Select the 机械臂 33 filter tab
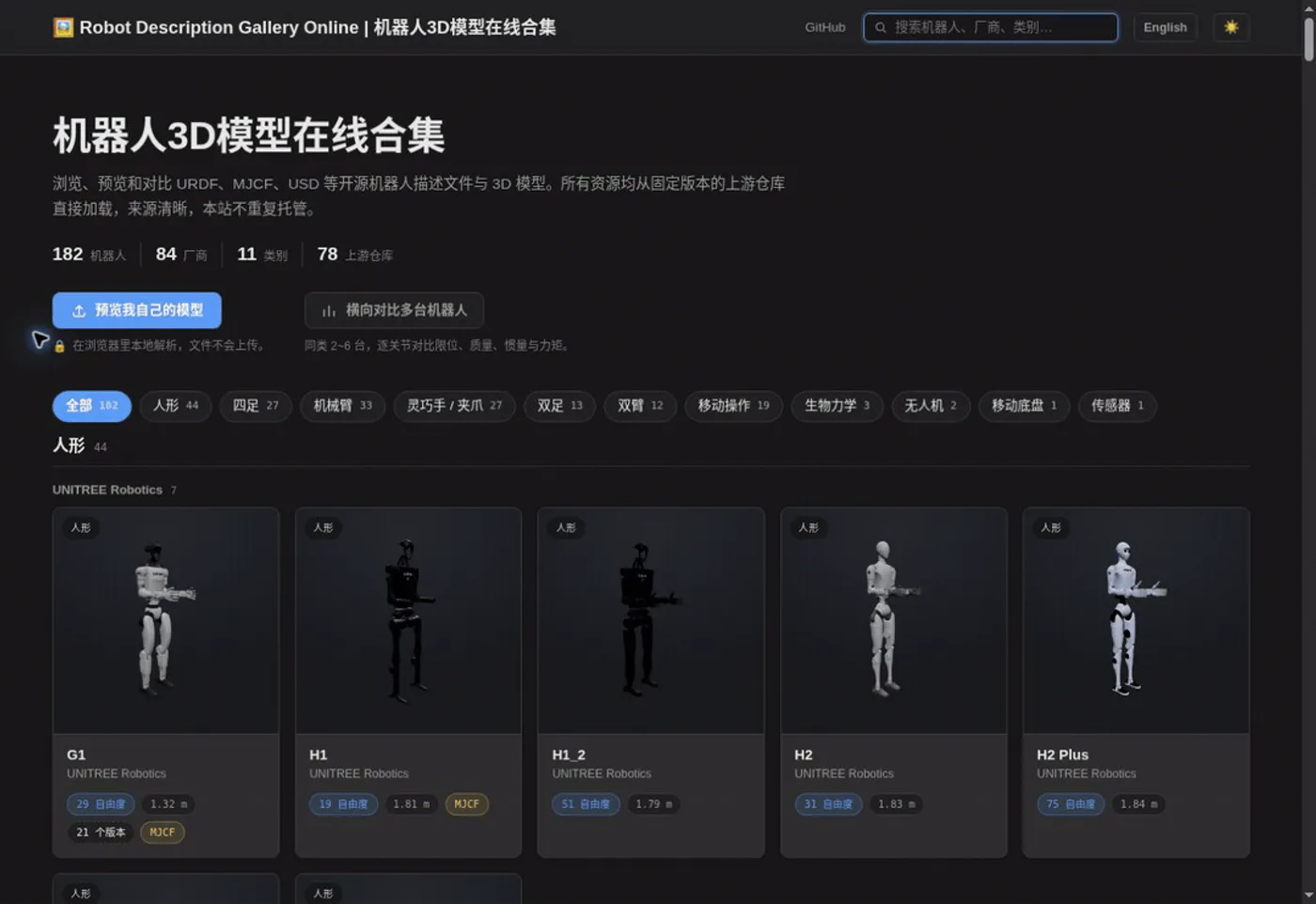The image size is (1316, 904). click(x=342, y=406)
